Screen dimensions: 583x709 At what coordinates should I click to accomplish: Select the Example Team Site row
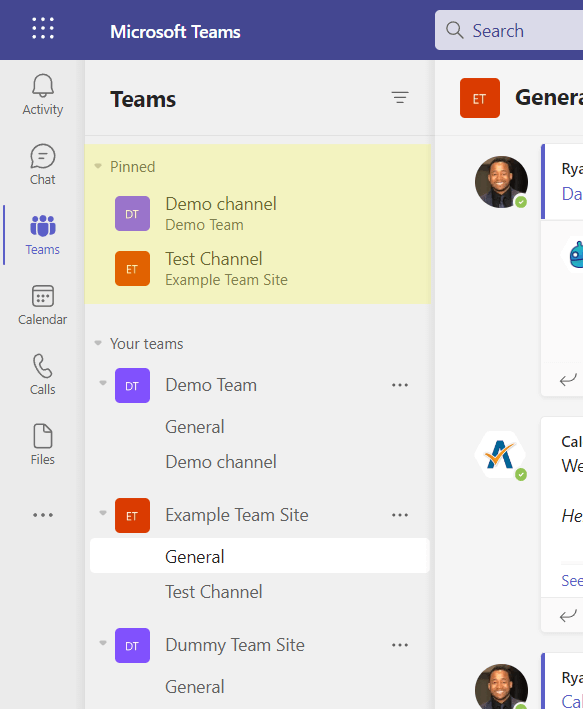pyautogui.click(x=260, y=515)
